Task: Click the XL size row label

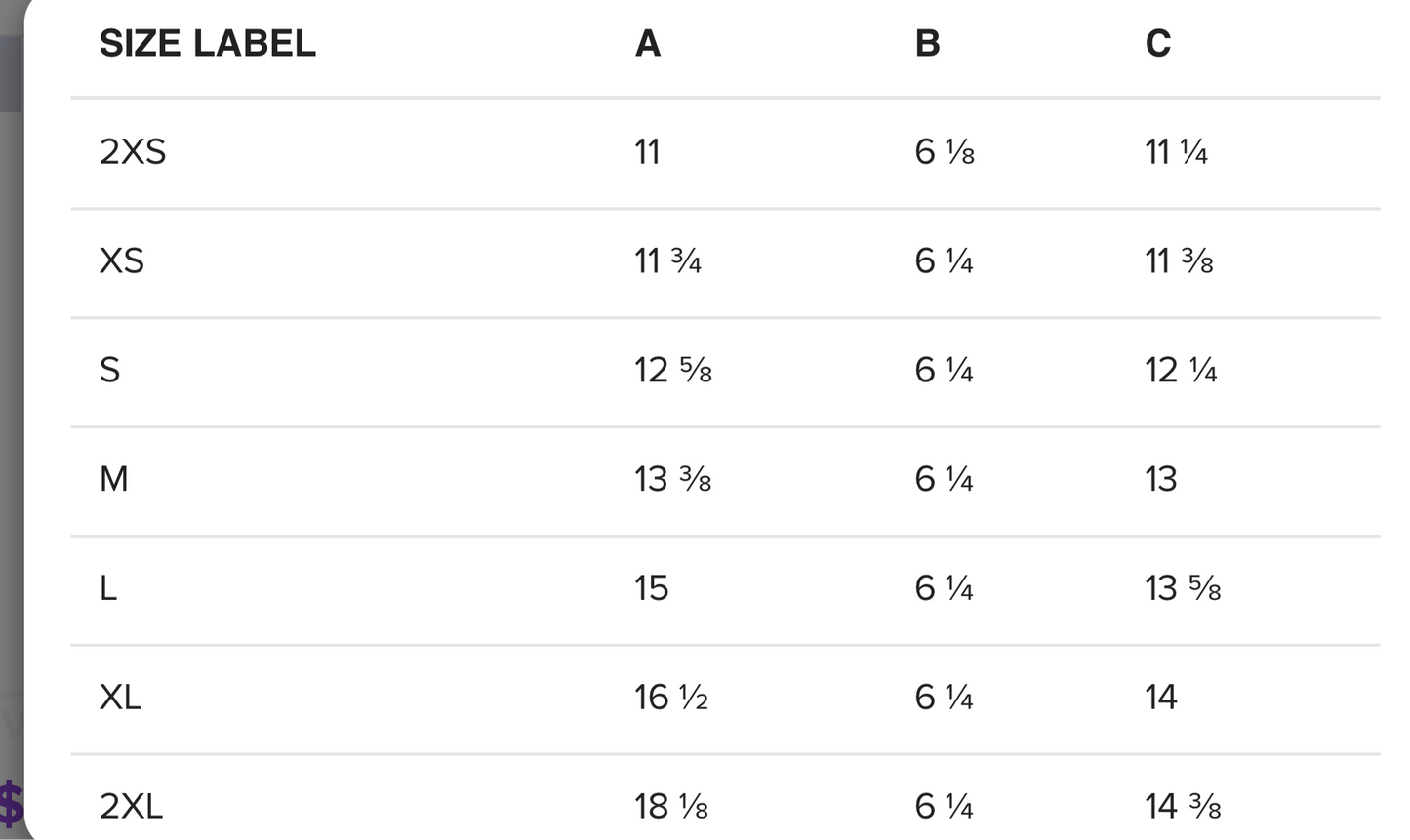Action: click(120, 698)
